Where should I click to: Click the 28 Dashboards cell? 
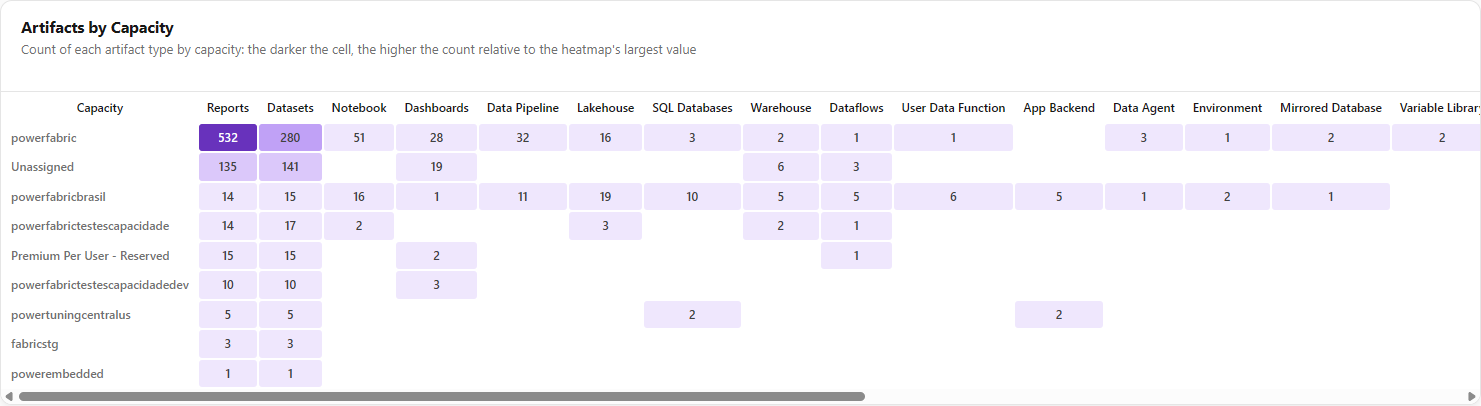(436, 138)
